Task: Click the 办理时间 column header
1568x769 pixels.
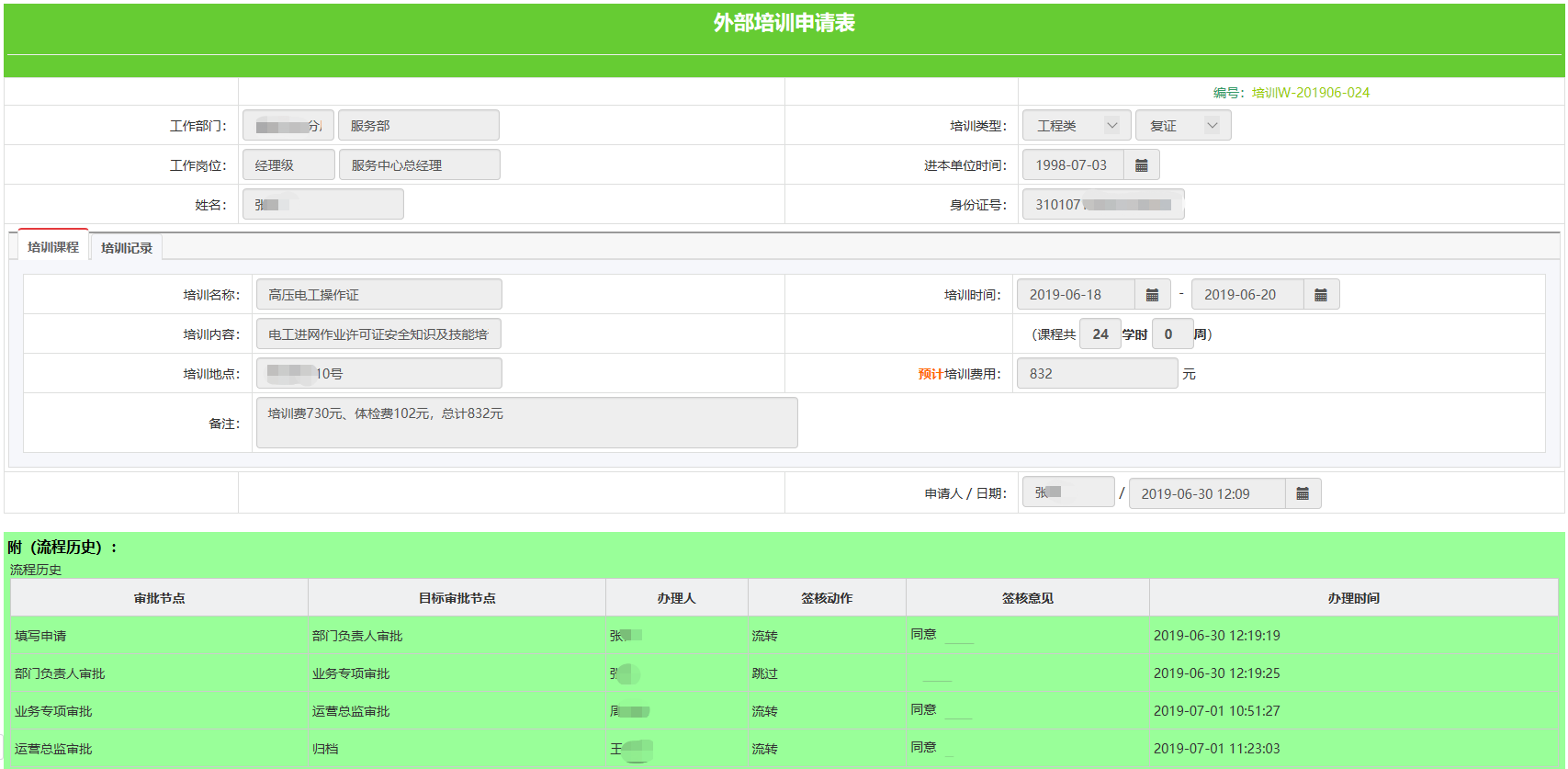Action: (x=1353, y=598)
